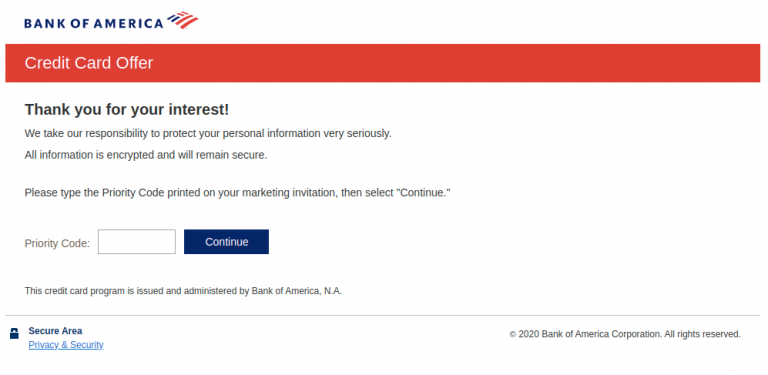Click the Secure Area footer label
The width and height of the screenshot is (768, 375).
click(x=55, y=330)
